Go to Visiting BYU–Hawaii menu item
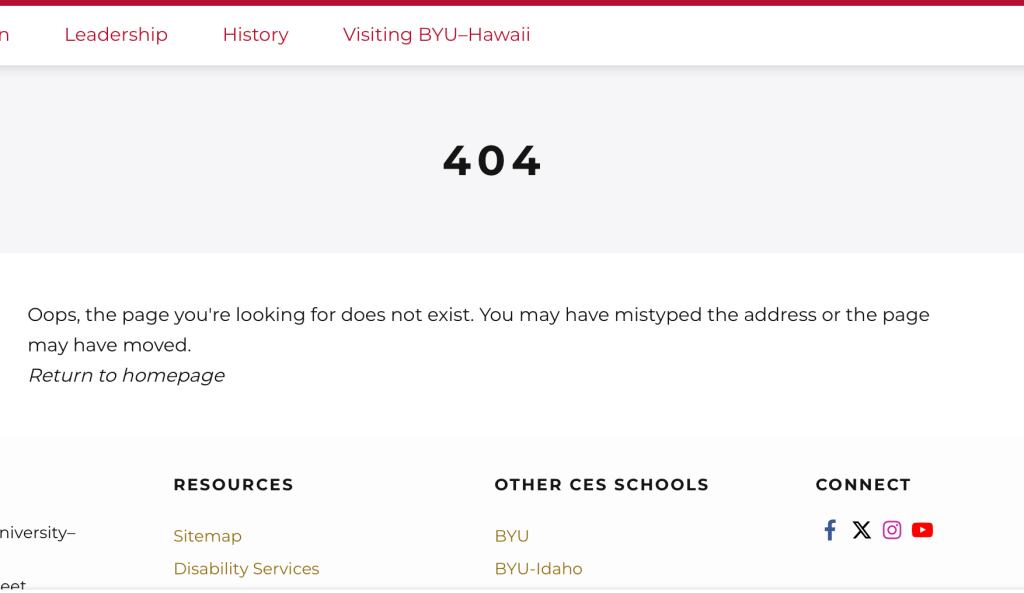The height and width of the screenshot is (593, 1024). (436, 35)
